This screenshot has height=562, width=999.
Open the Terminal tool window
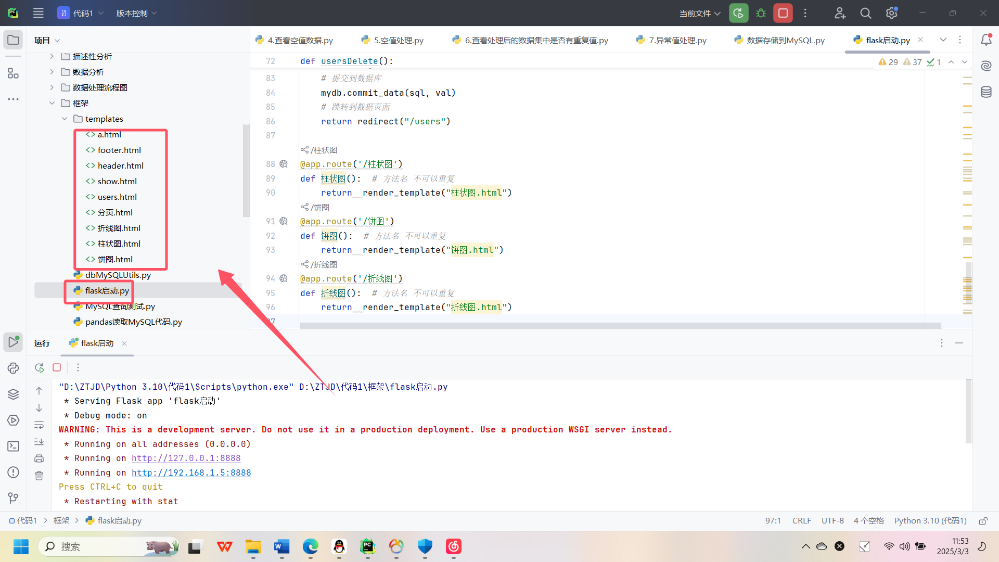(x=13, y=446)
